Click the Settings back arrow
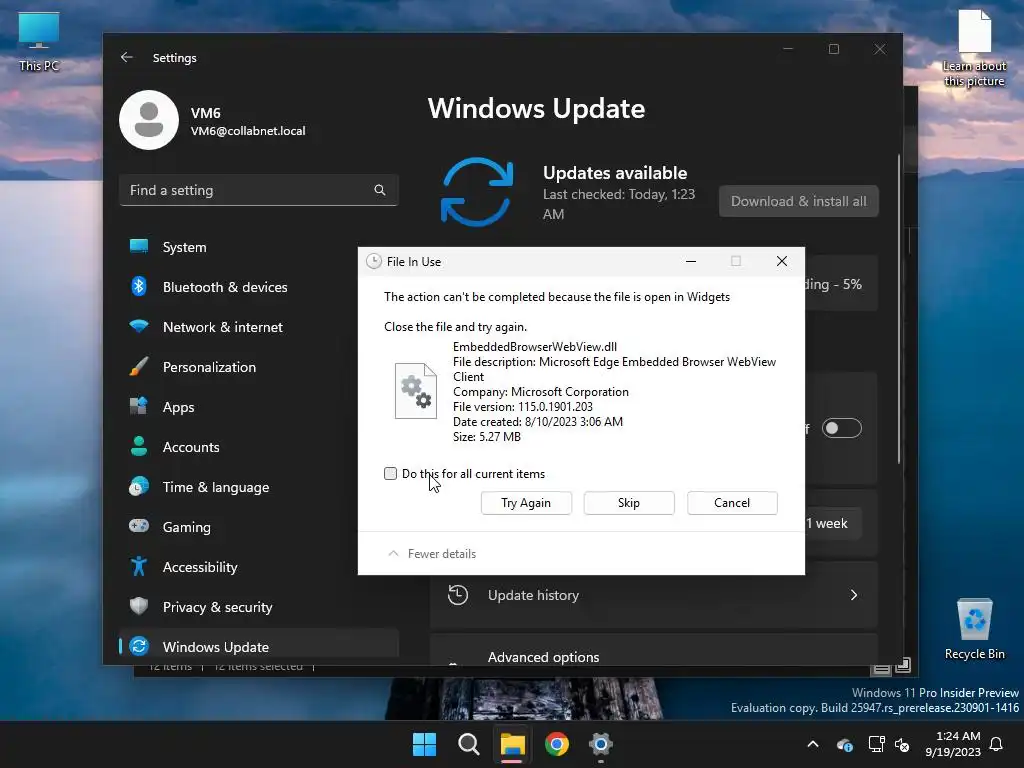This screenshot has width=1024, height=768. 127,57
